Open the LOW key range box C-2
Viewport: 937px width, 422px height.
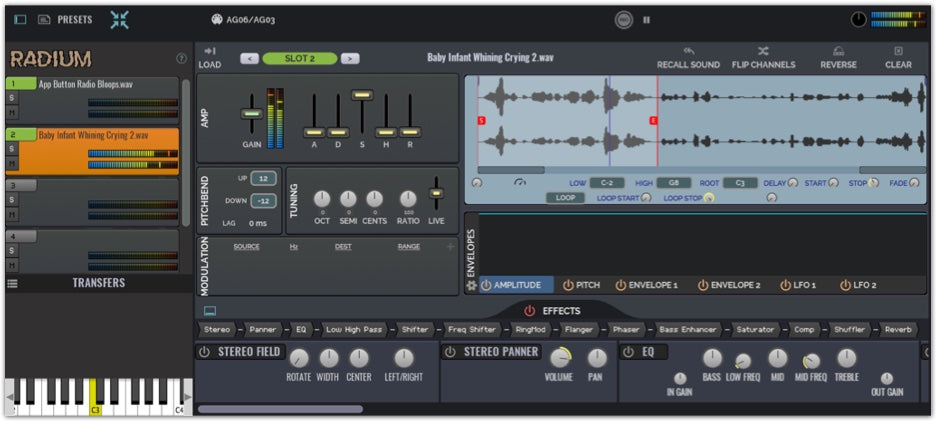[x=607, y=183]
